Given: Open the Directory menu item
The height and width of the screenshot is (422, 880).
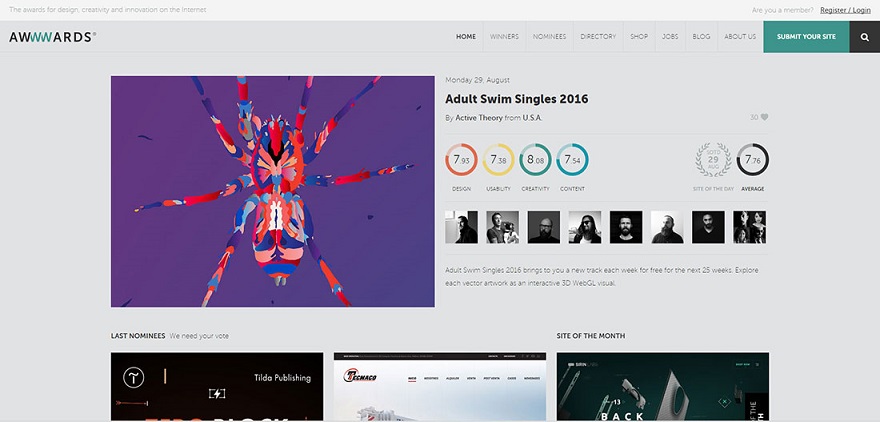Looking at the screenshot, I should [598, 37].
